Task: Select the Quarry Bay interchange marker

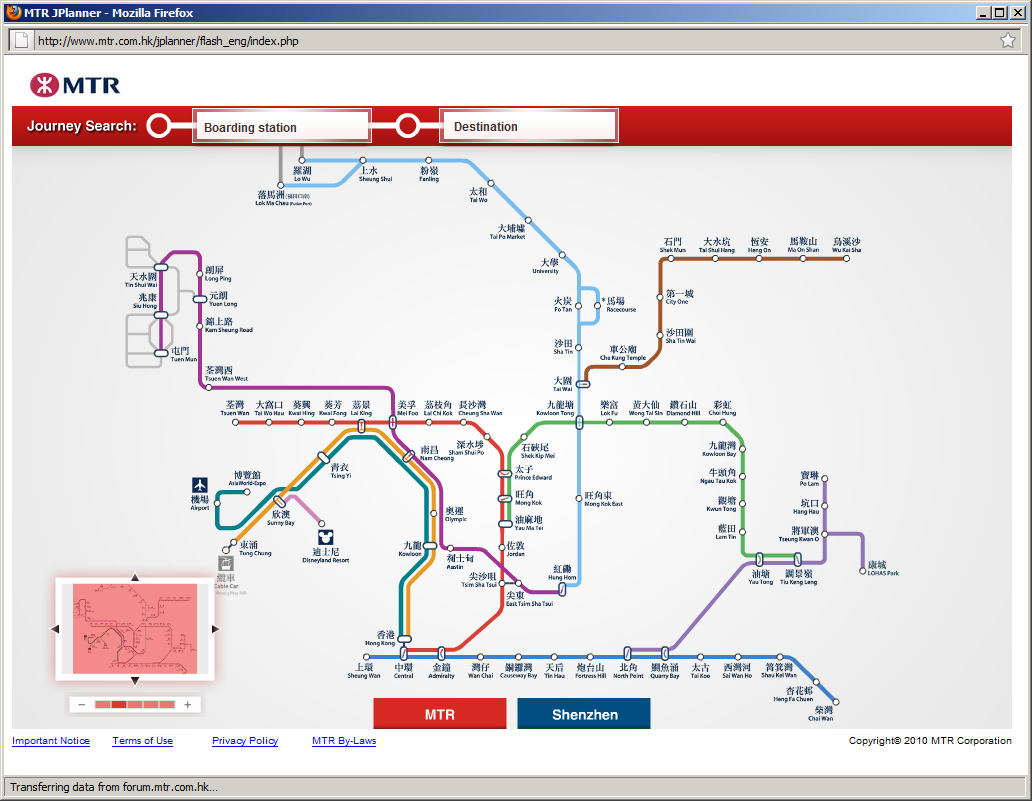Action: click(665, 654)
